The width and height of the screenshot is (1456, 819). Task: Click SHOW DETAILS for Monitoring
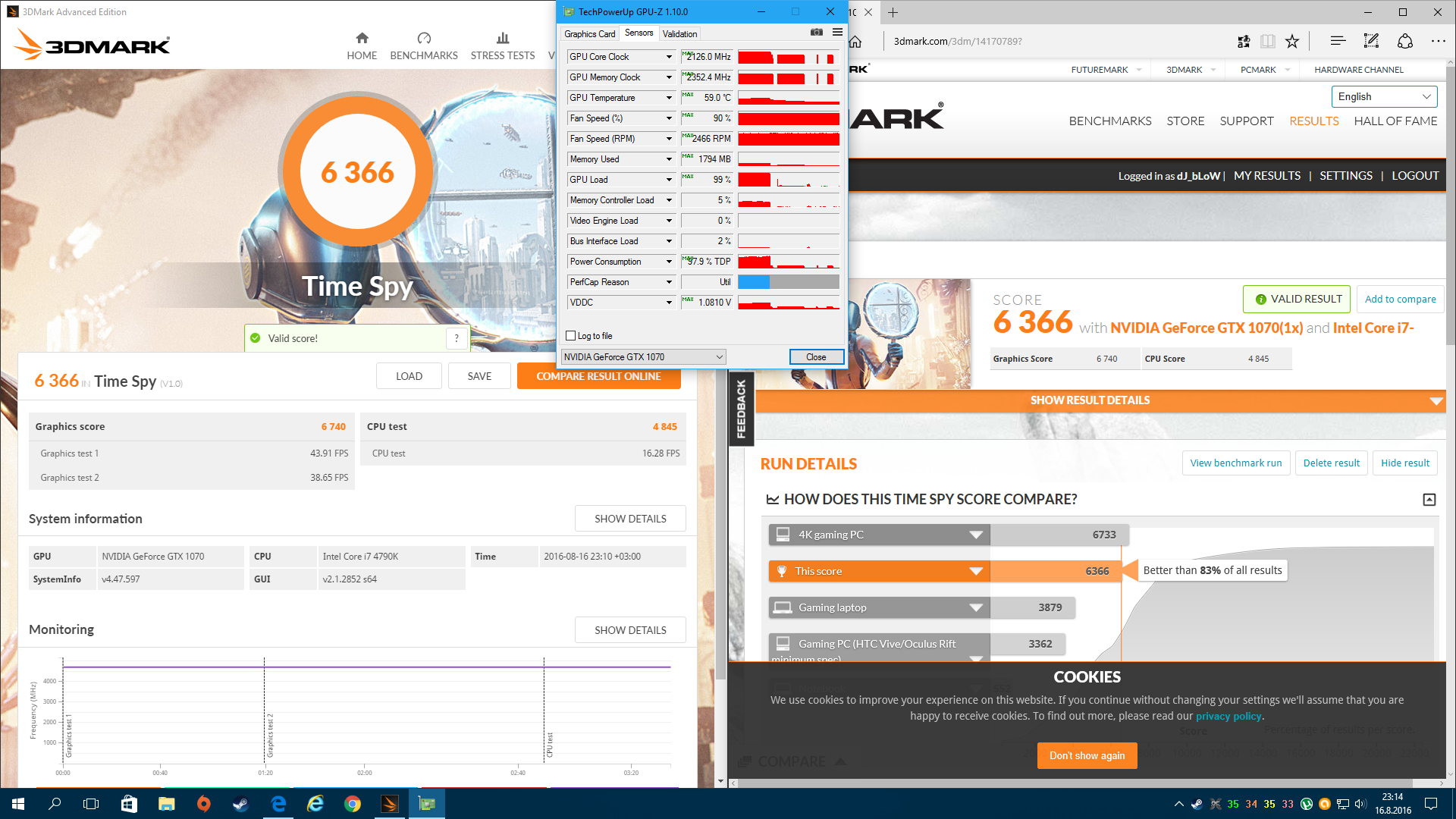(x=630, y=630)
